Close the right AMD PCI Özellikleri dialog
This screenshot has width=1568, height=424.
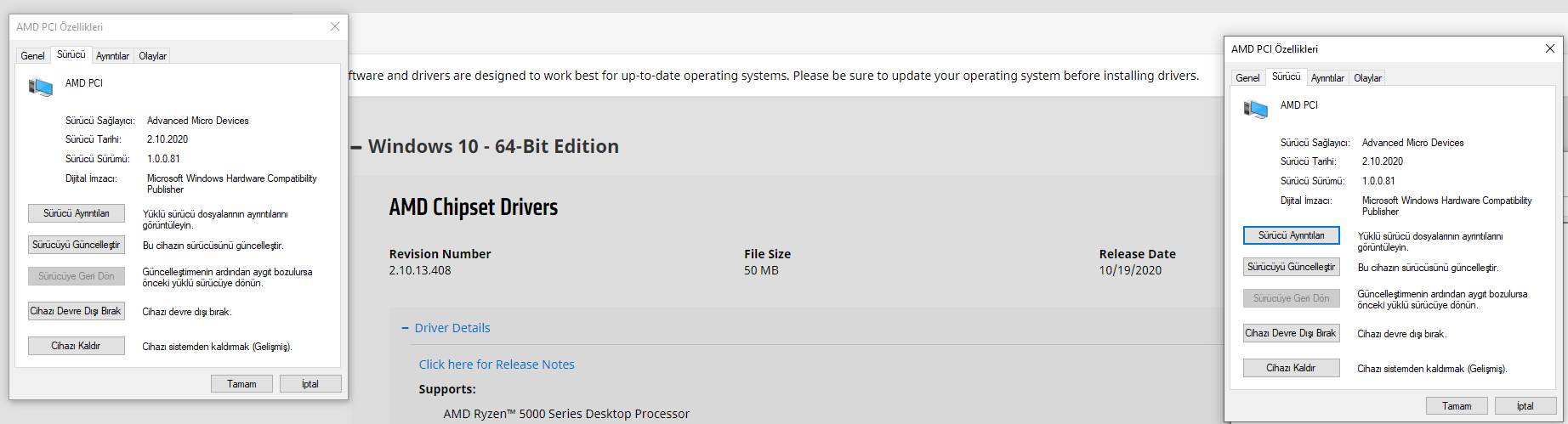1549,48
